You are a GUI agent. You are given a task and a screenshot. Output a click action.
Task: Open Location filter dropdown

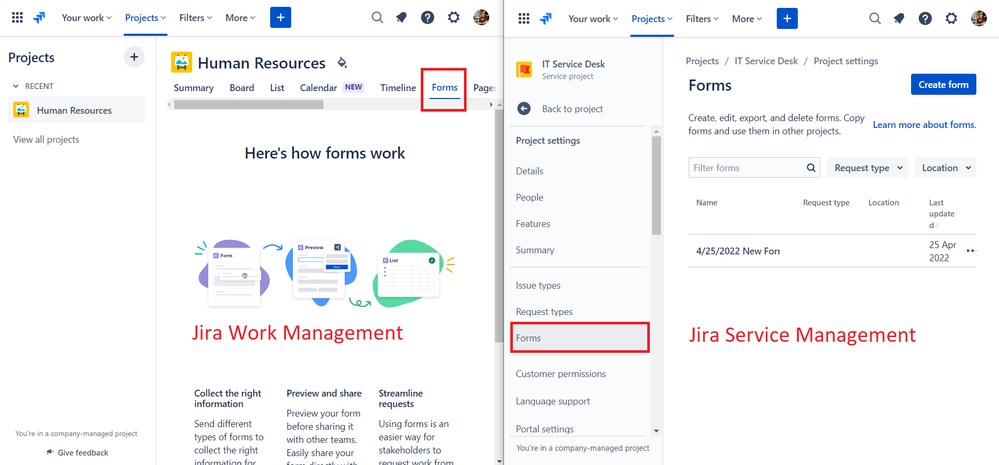pyautogui.click(x=945, y=168)
